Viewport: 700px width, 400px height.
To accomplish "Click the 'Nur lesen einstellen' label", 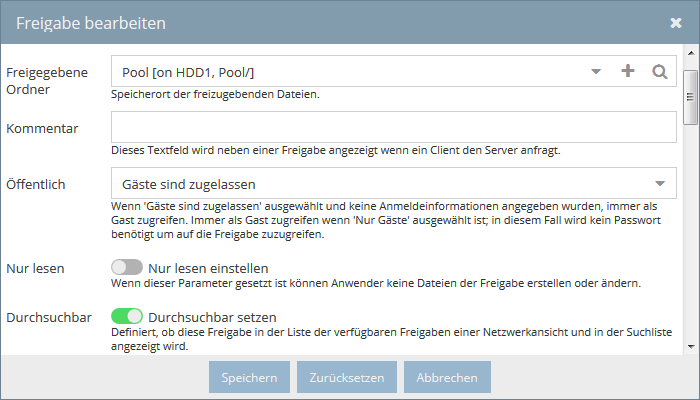I will pyautogui.click(x=208, y=268).
